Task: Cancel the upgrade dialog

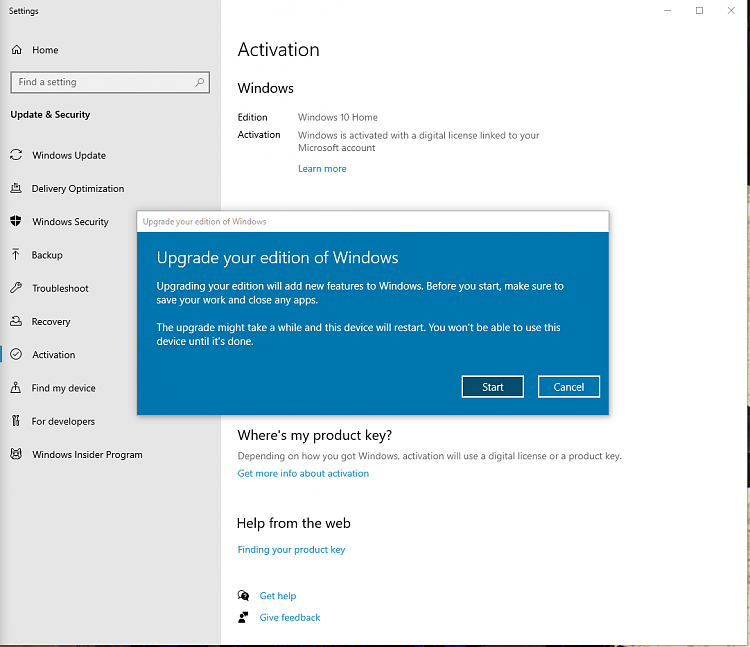Action: (569, 386)
